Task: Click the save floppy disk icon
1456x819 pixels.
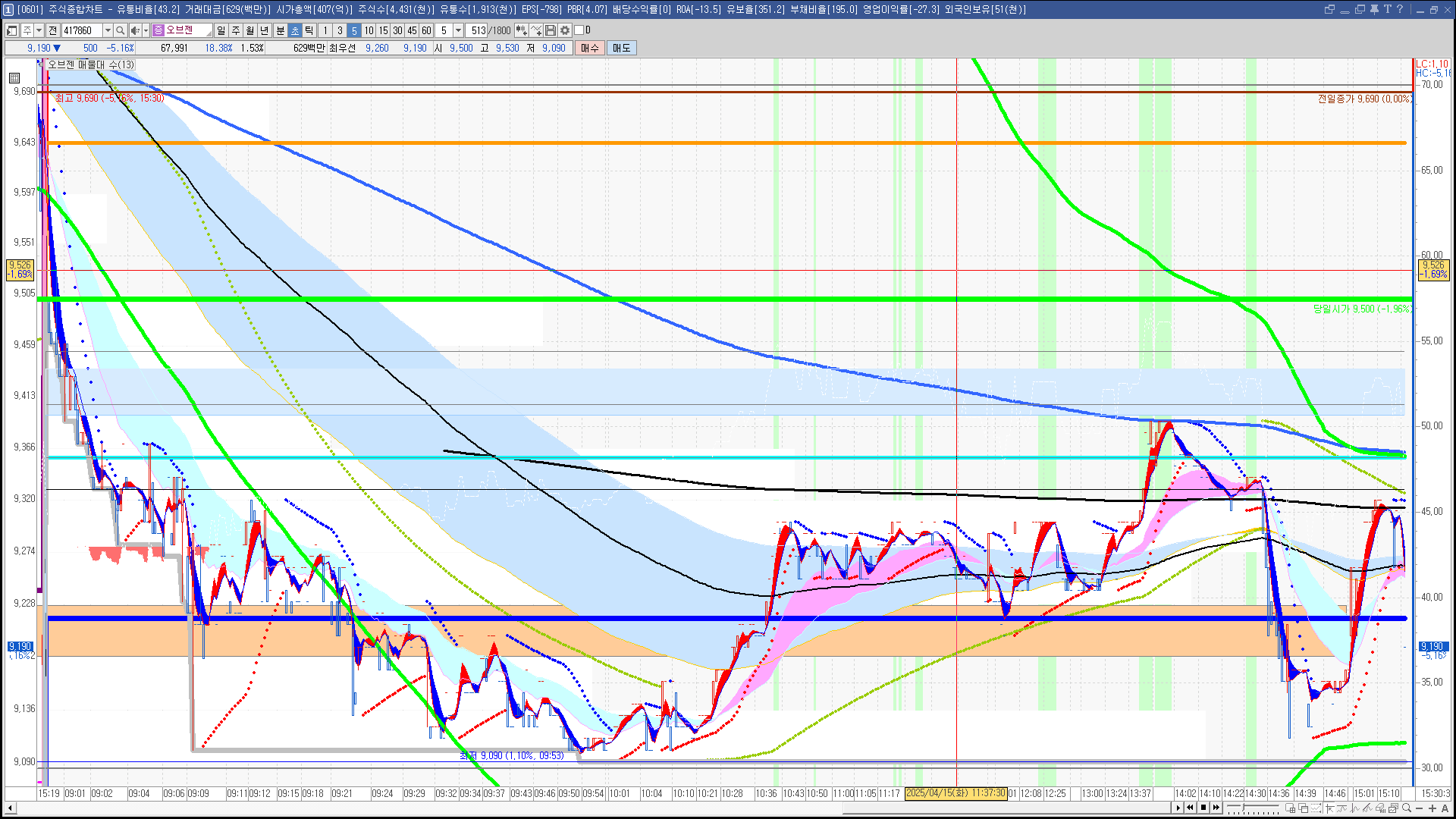Action: pyautogui.click(x=551, y=30)
